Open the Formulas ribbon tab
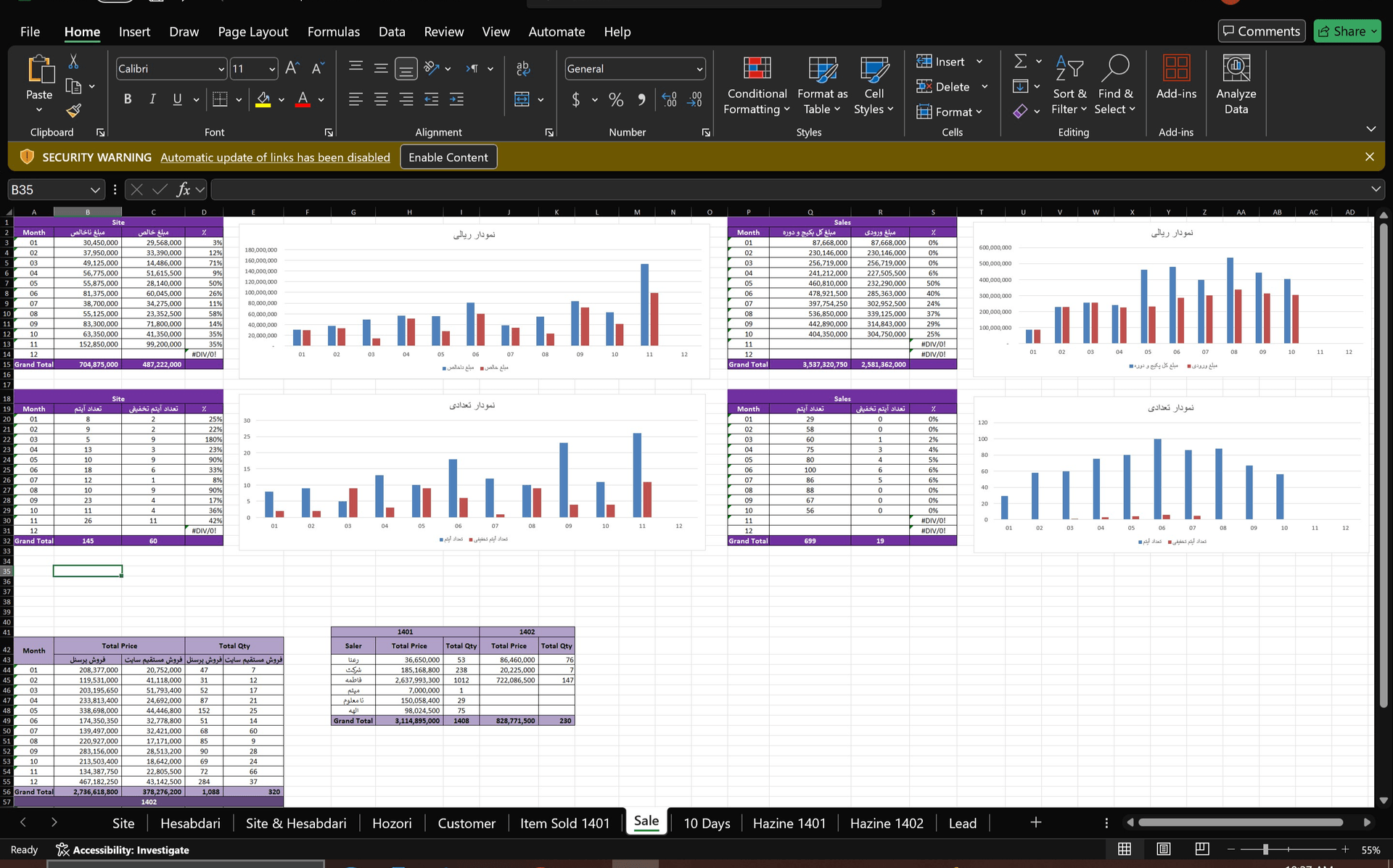Screen dimensions: 1393x868 [x=333, y=32]
